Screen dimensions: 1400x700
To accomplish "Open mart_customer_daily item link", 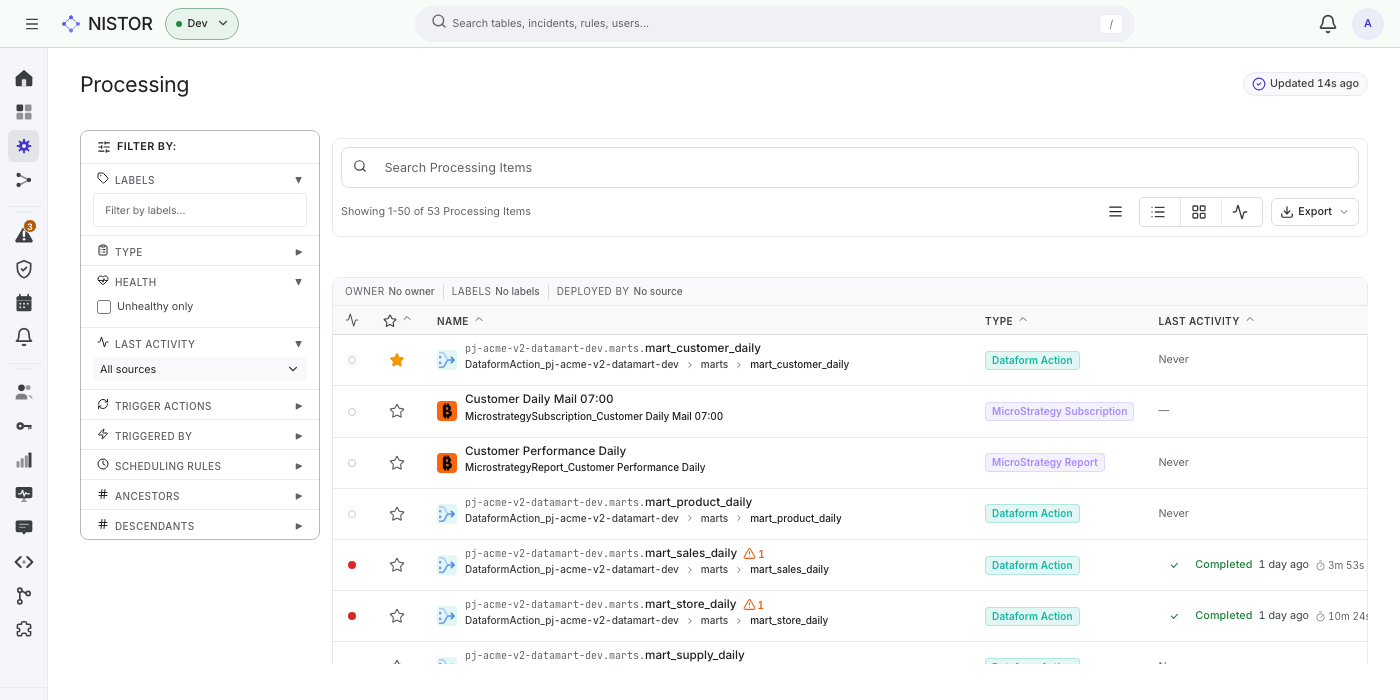I will [x=613, y=348].
